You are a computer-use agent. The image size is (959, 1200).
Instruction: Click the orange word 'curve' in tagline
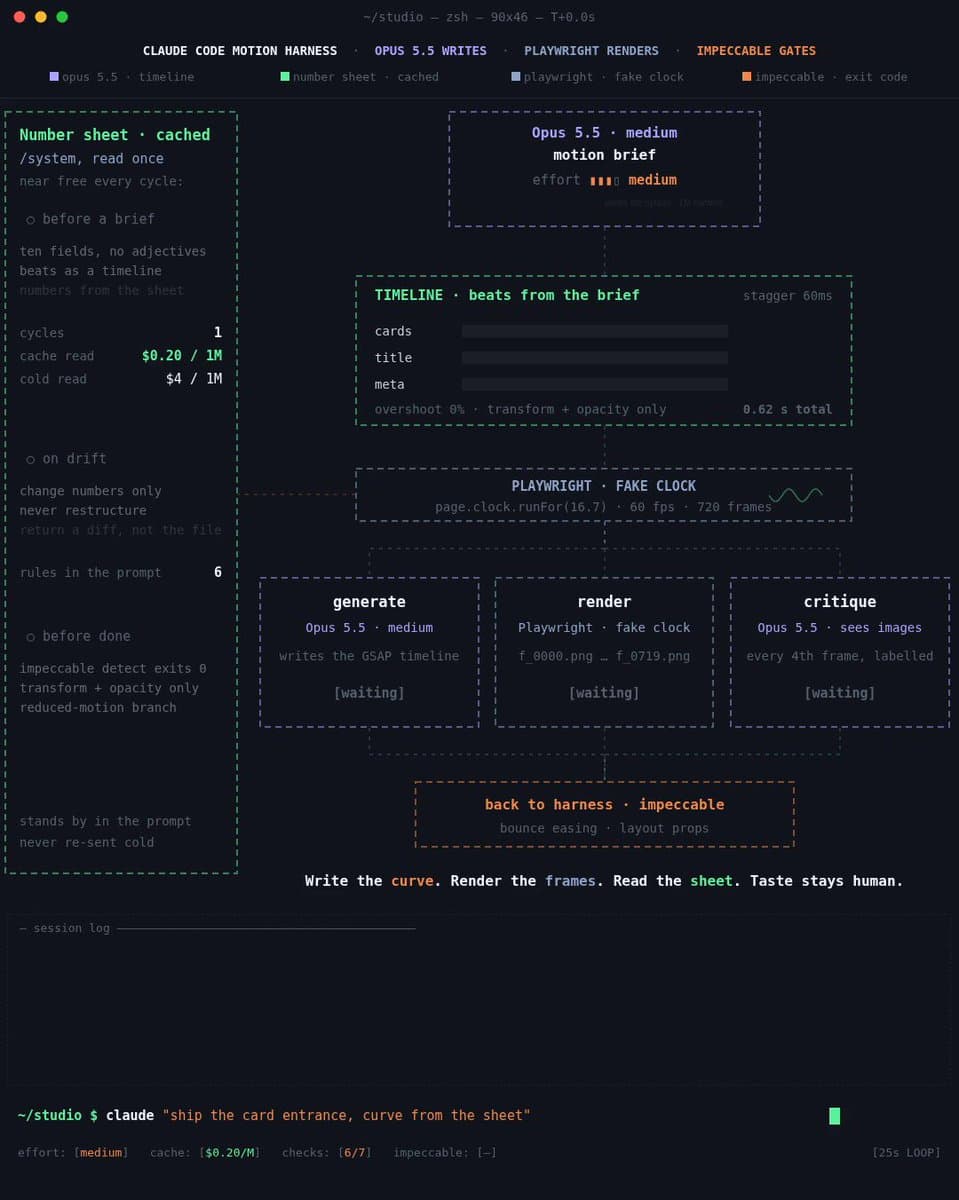tap(412, 881)
